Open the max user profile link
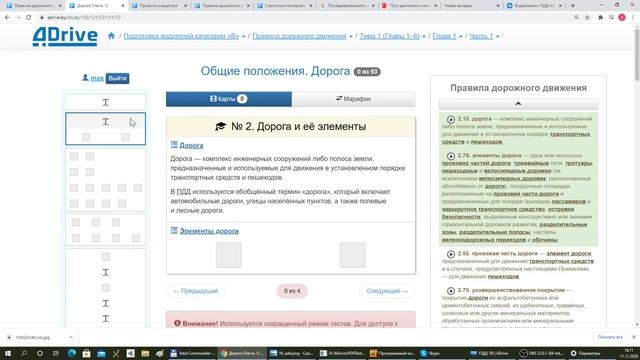Image resolution: width=640 pixels, height=360 pixels. pos(97,78)
